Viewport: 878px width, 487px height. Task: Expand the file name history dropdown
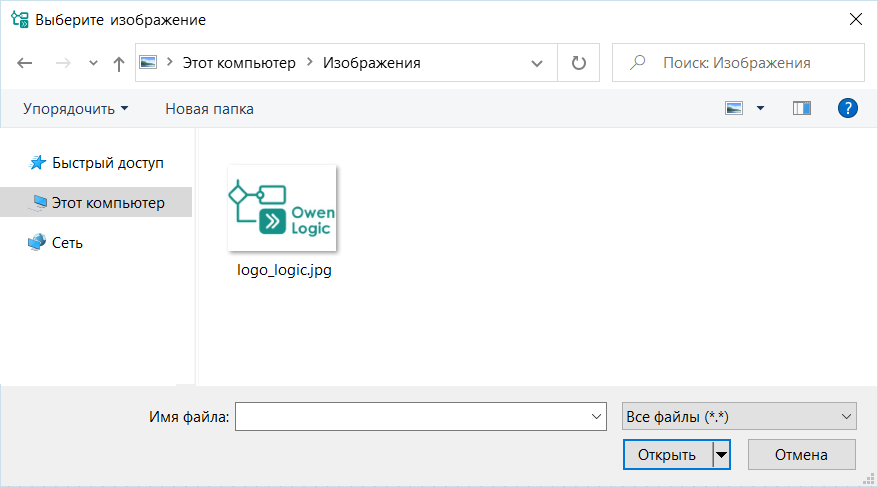click(596, 416)
